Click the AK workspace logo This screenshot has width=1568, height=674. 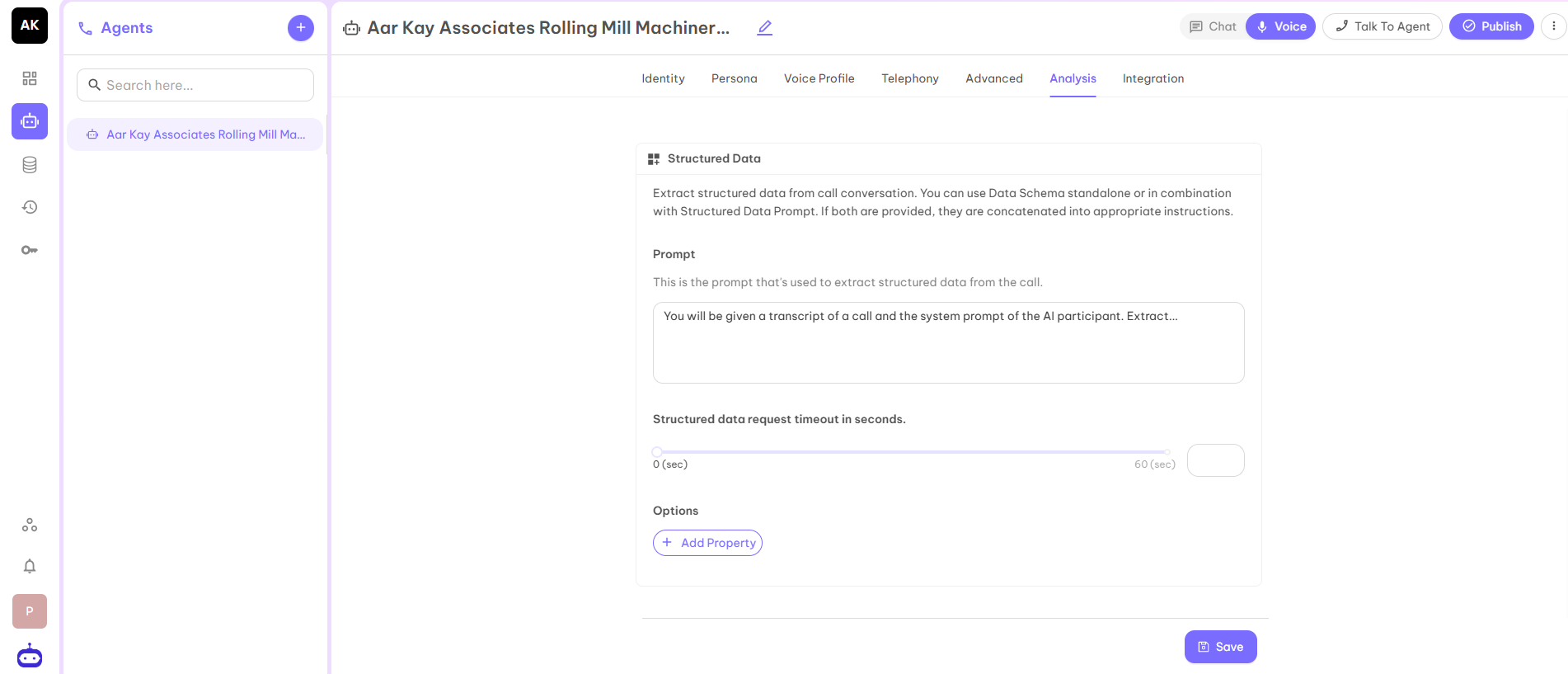click(30, 26)
